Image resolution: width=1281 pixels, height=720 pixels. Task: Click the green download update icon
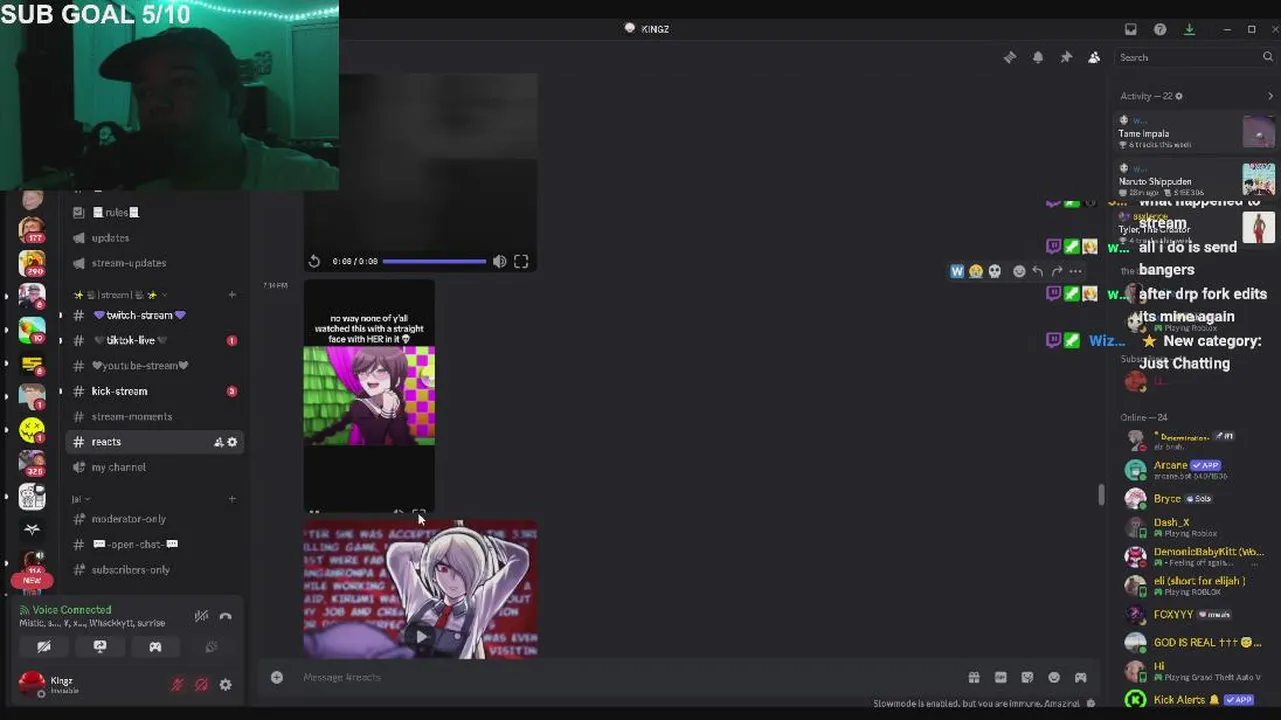click(x=1189, y=29)
